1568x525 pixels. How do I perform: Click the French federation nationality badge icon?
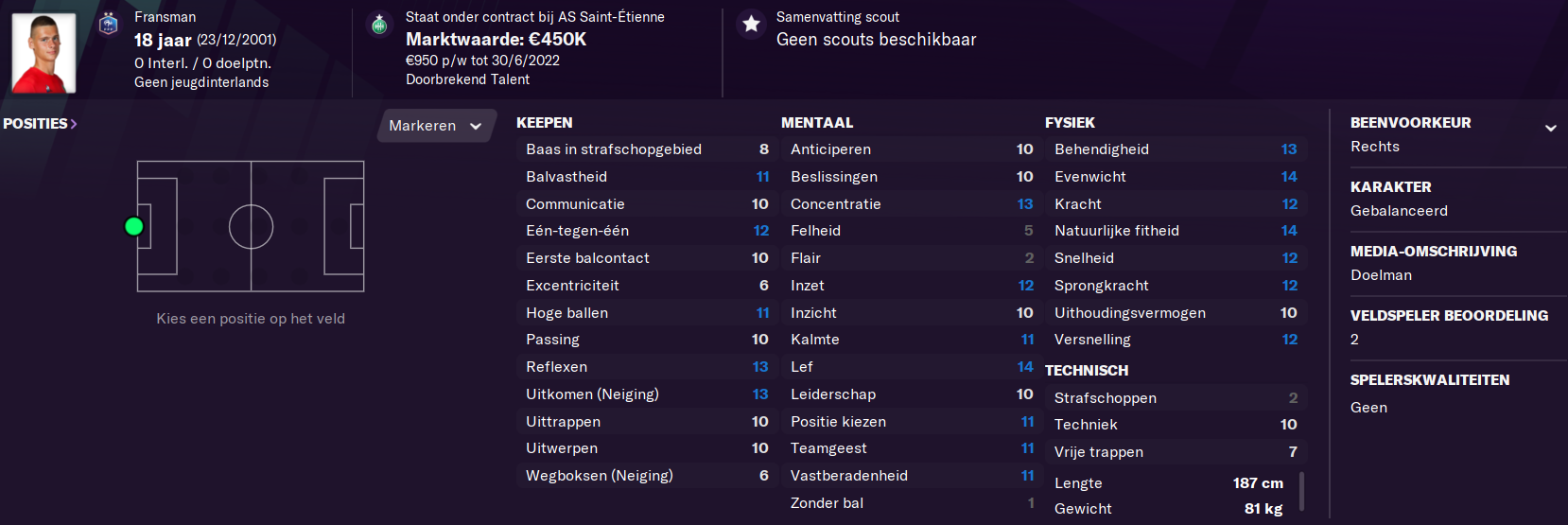pyautogui.click(x=109, y=24)
